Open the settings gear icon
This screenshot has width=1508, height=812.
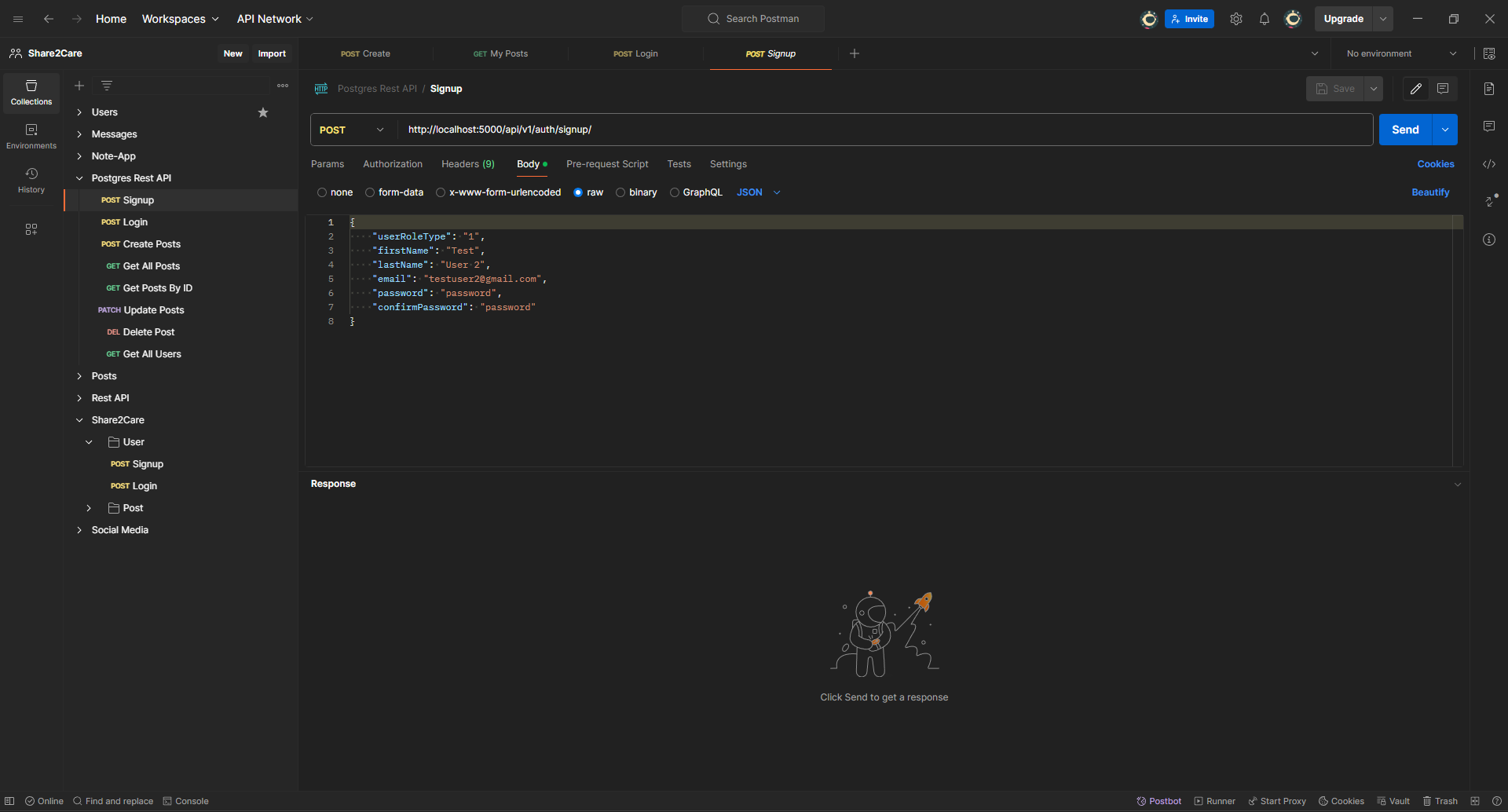click(x=1236, y=19)
